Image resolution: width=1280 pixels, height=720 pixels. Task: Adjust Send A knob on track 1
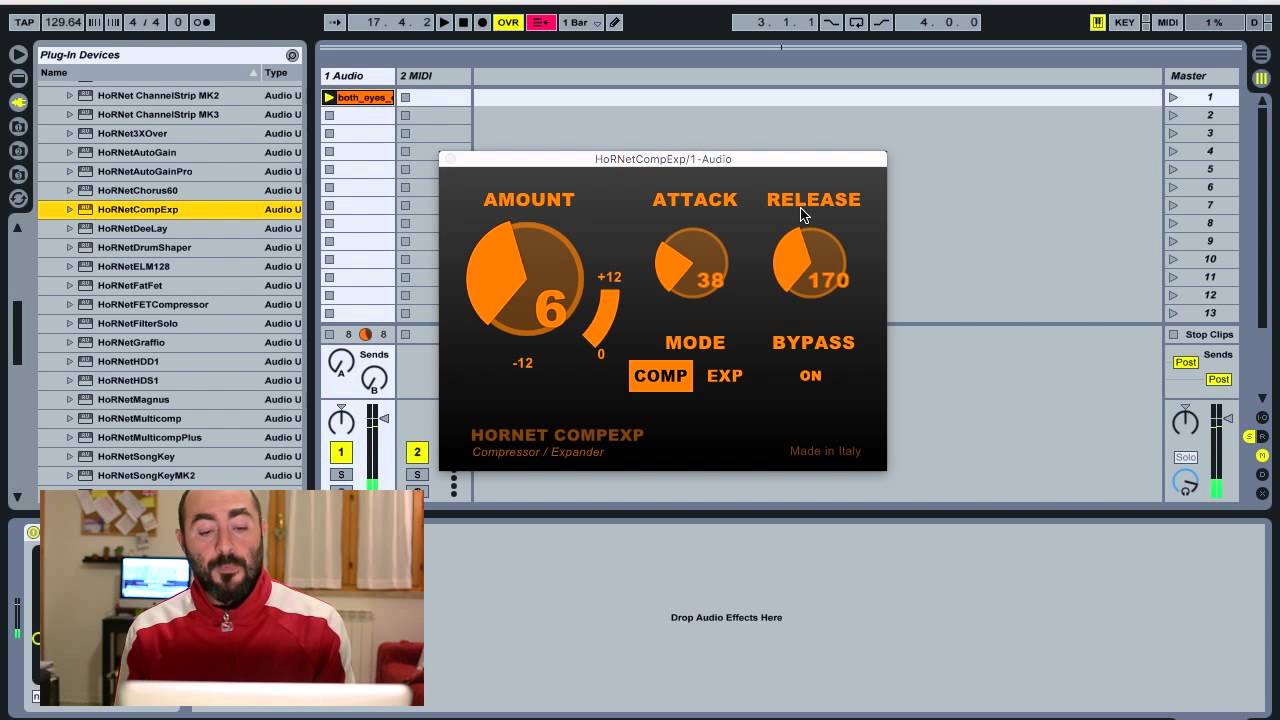pos(341,364)
